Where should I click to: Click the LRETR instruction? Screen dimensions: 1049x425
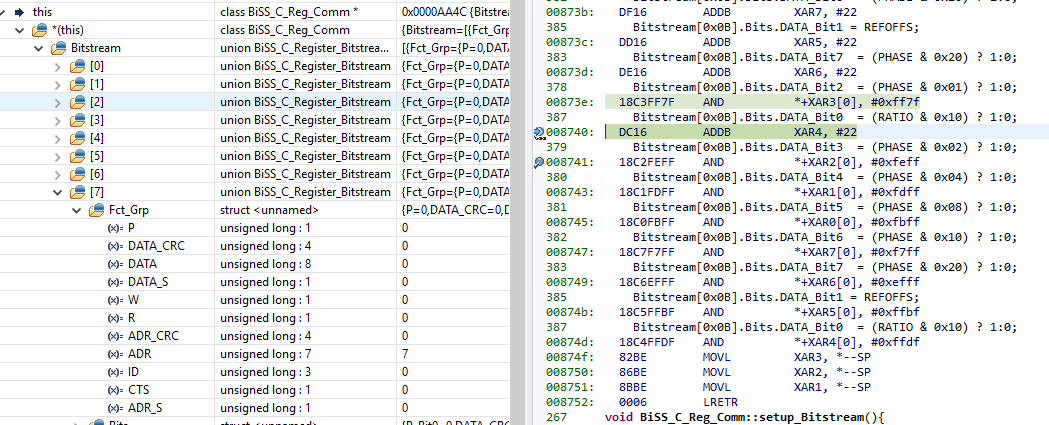[x=719, y=402]
